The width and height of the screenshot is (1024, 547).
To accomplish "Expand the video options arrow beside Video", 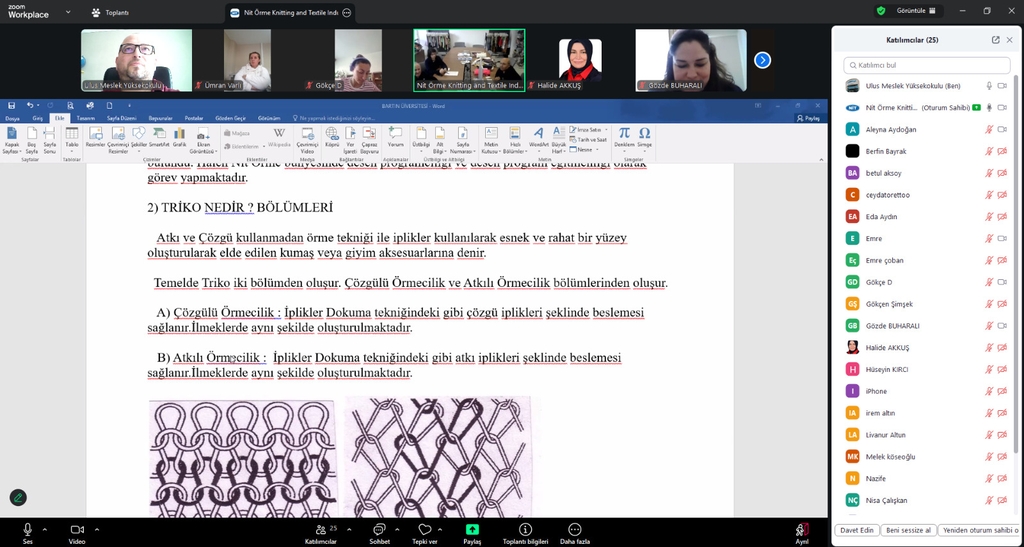I will [x=97, y=527].
